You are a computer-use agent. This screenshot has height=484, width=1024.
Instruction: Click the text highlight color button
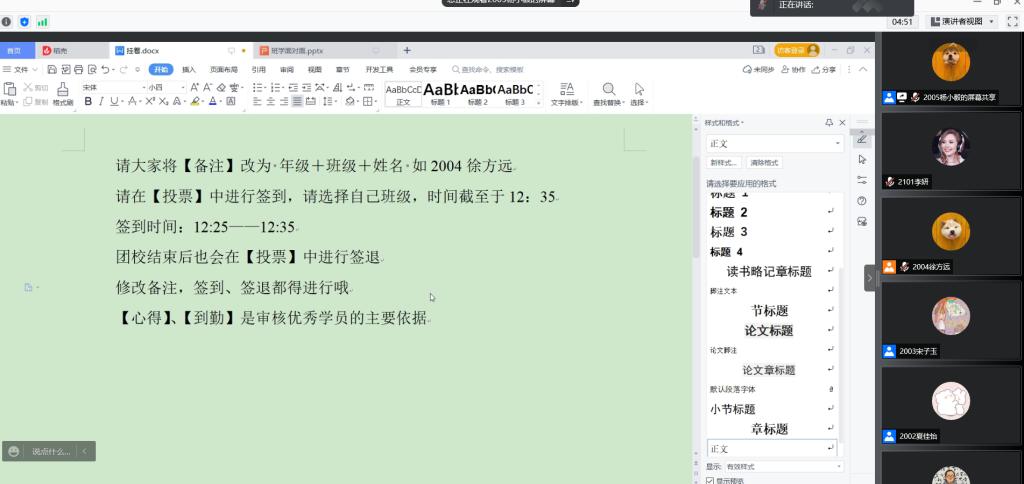tap(194, 101)
